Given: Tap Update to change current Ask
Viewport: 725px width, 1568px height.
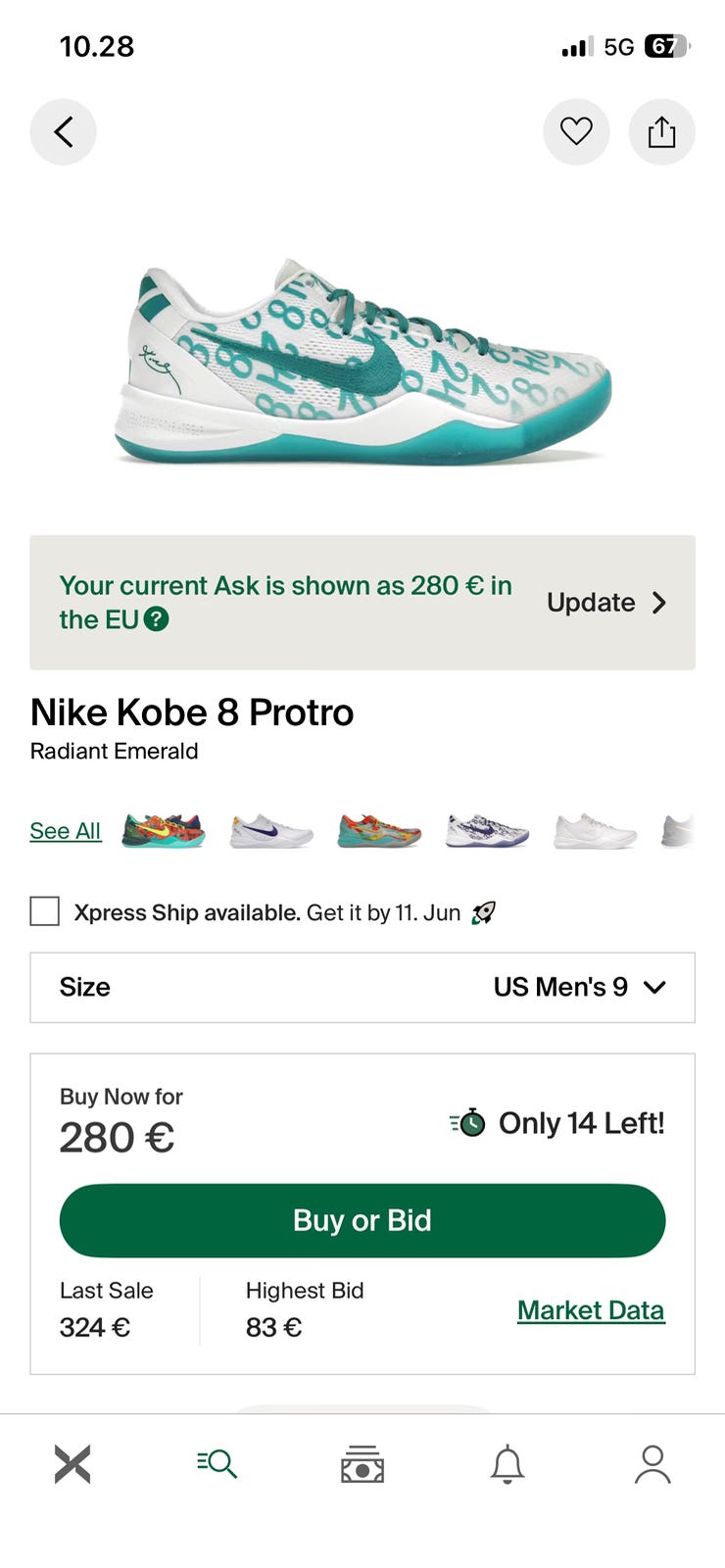Looking at the screenshot, I should click(606, 603).
